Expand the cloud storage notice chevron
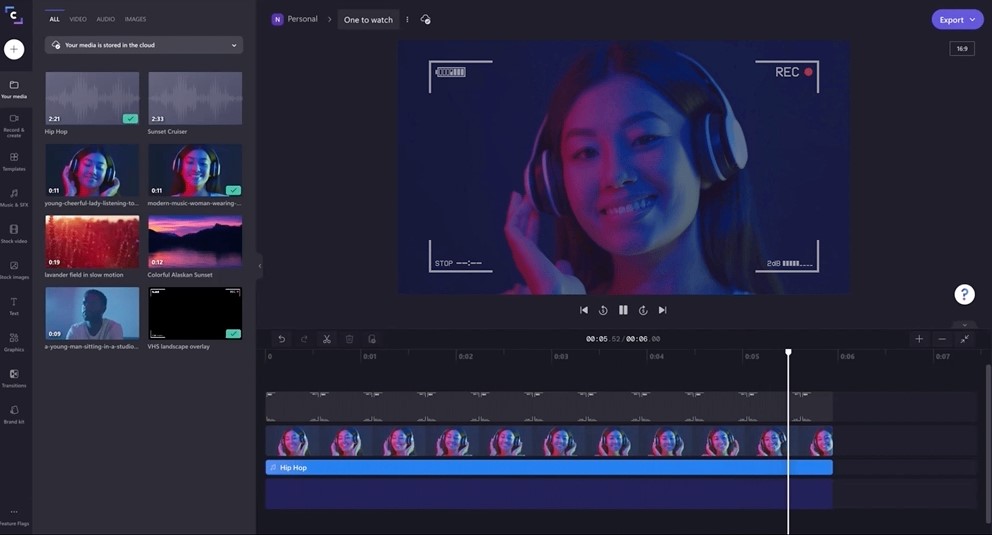 click(234, 45)
